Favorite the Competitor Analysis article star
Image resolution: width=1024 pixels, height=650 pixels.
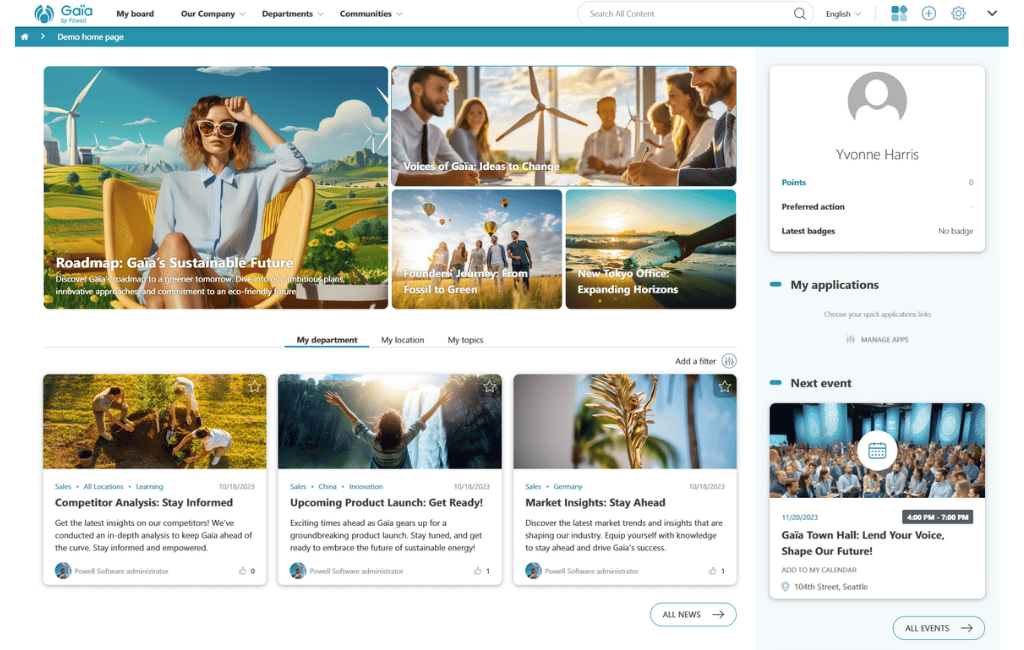[x=254, y=386]
